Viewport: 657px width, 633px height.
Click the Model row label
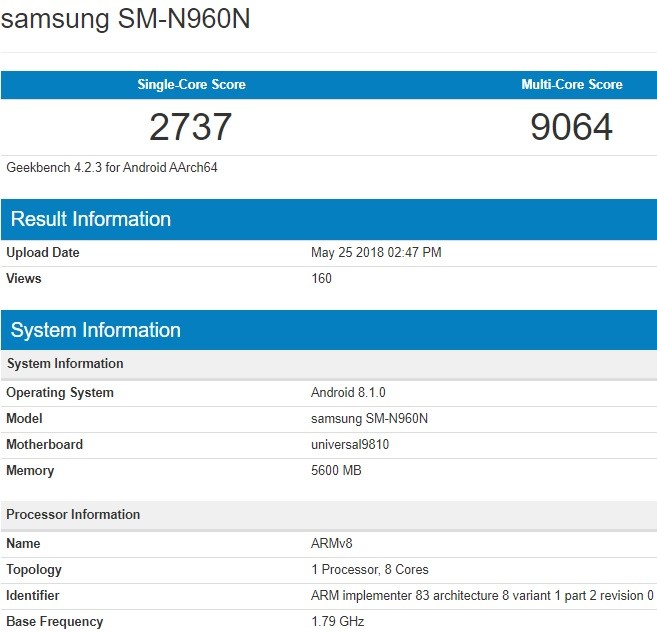pyautogui.click(x=24, y=419)
